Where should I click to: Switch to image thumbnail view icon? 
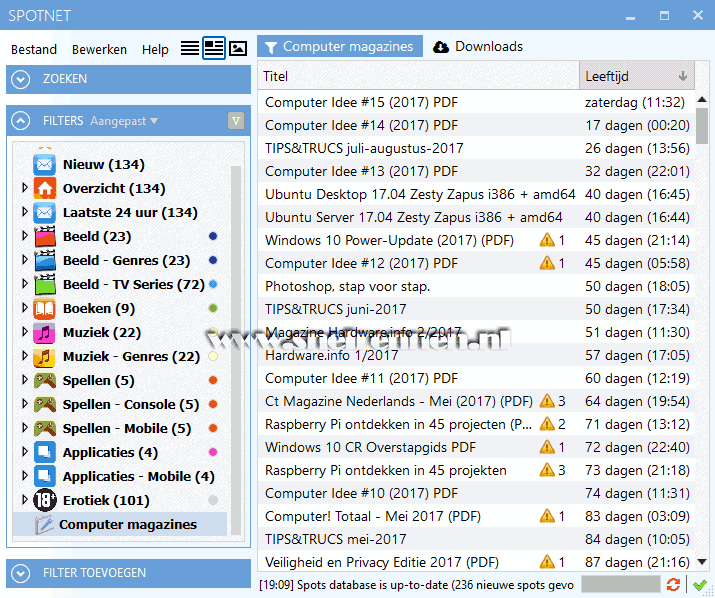(x=238, y=48)
